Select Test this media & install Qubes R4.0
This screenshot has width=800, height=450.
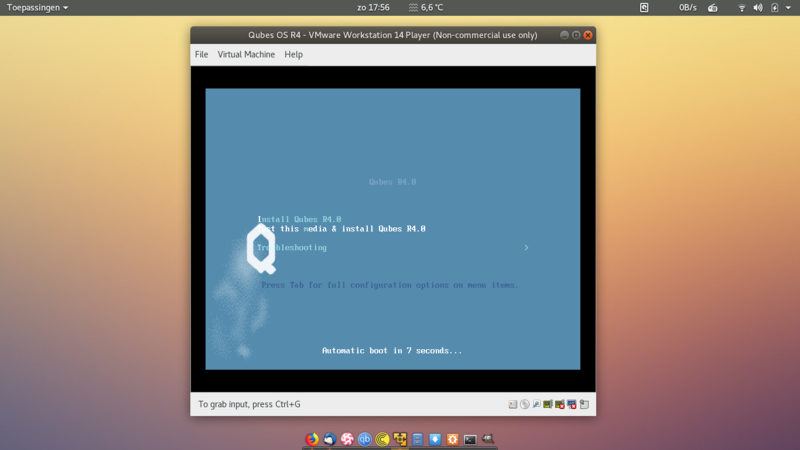[x=341, y=229]
